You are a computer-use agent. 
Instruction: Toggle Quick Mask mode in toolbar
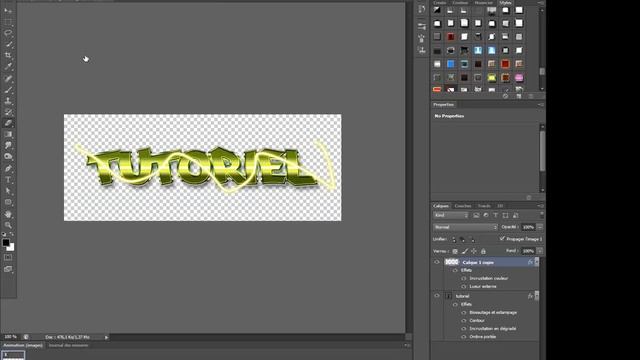point(8,258)
